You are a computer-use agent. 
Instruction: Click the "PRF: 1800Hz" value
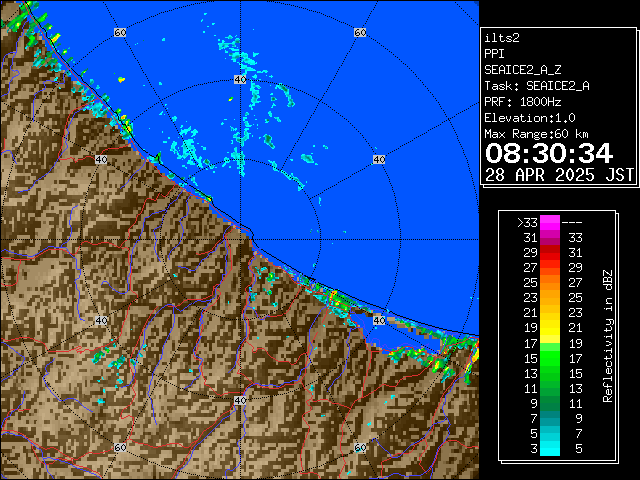[523, 102]
